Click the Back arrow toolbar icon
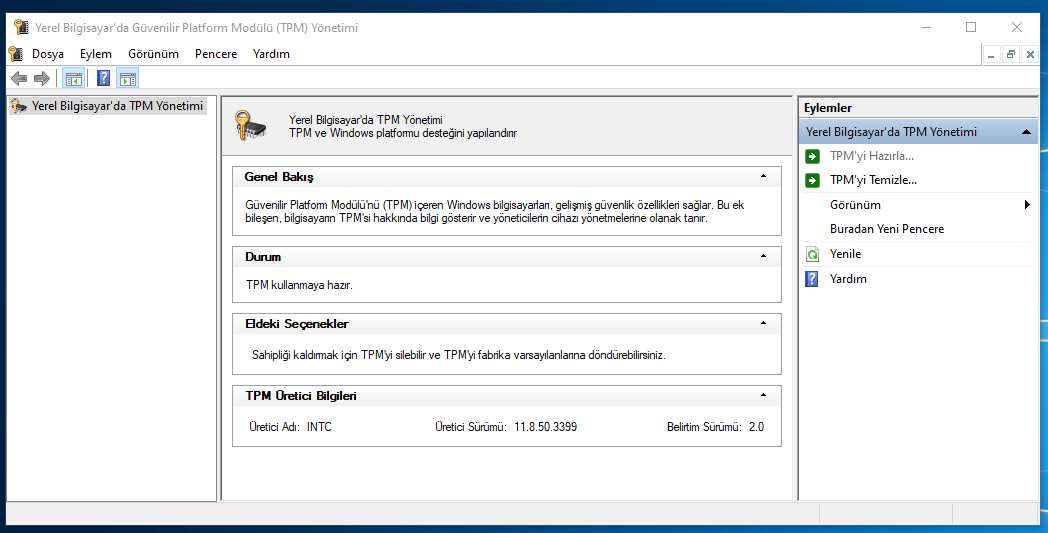 pos(19,79)
